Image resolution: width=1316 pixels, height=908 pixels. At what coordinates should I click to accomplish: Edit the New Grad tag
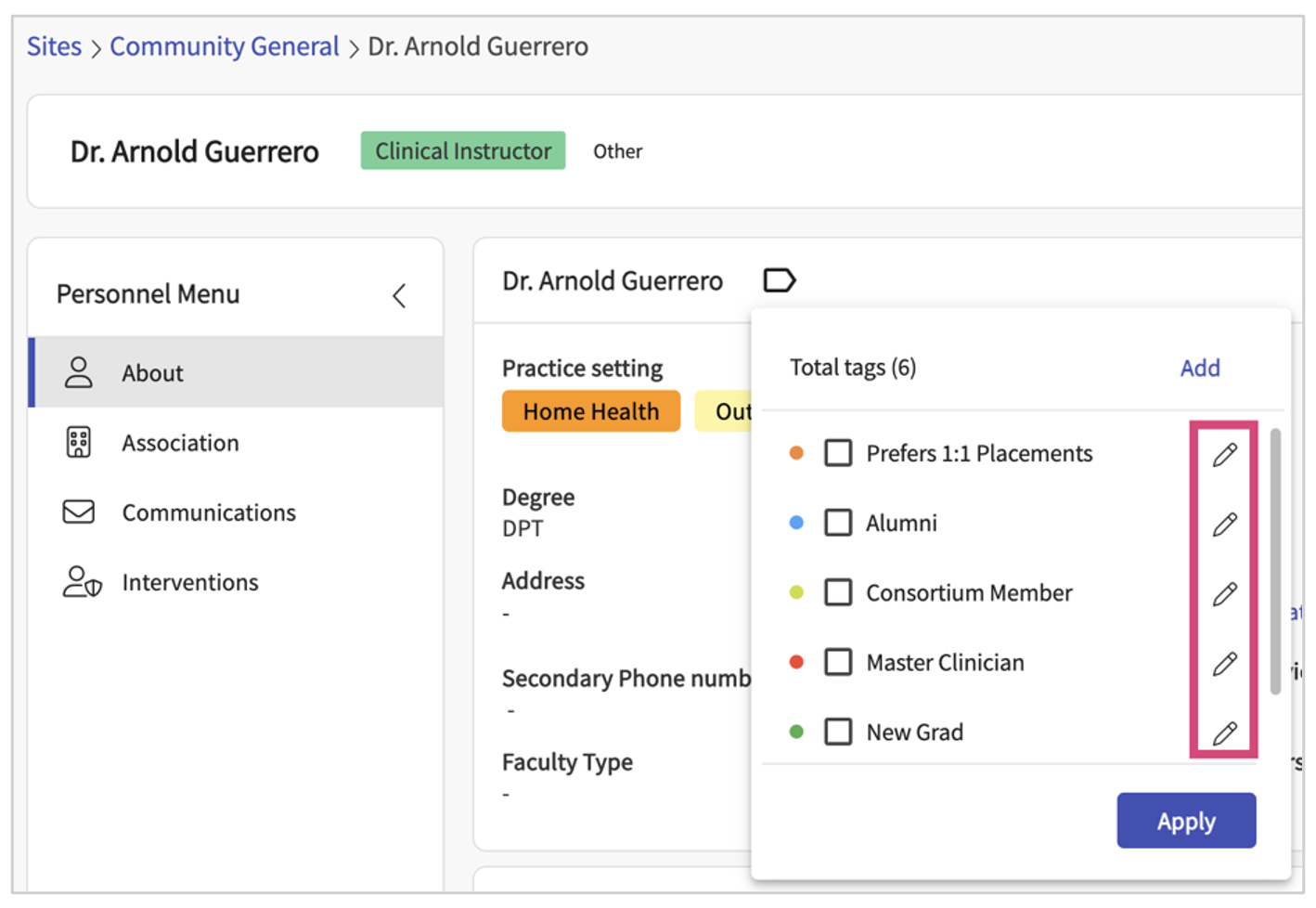tap(1224, 733)
